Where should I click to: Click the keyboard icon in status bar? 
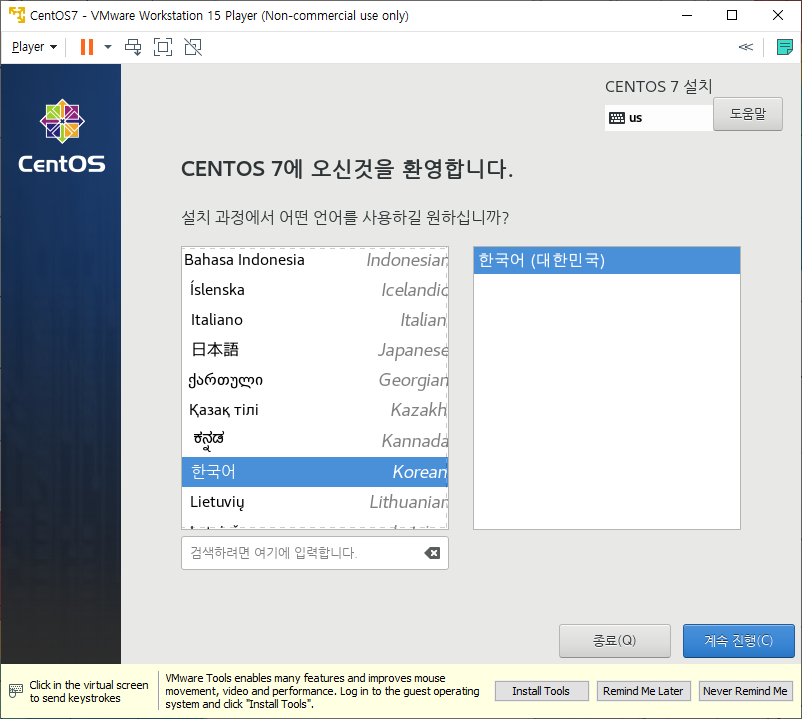(16, 691)
